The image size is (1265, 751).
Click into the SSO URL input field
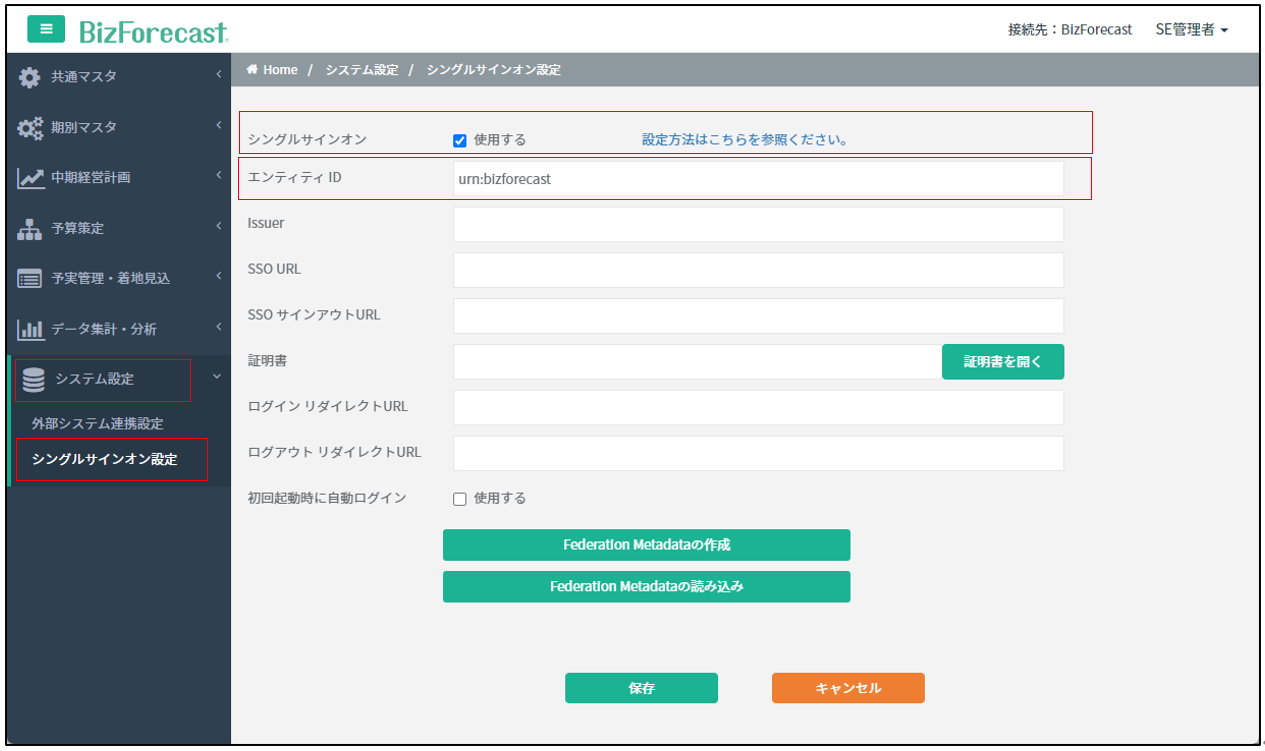pos(757,270)
